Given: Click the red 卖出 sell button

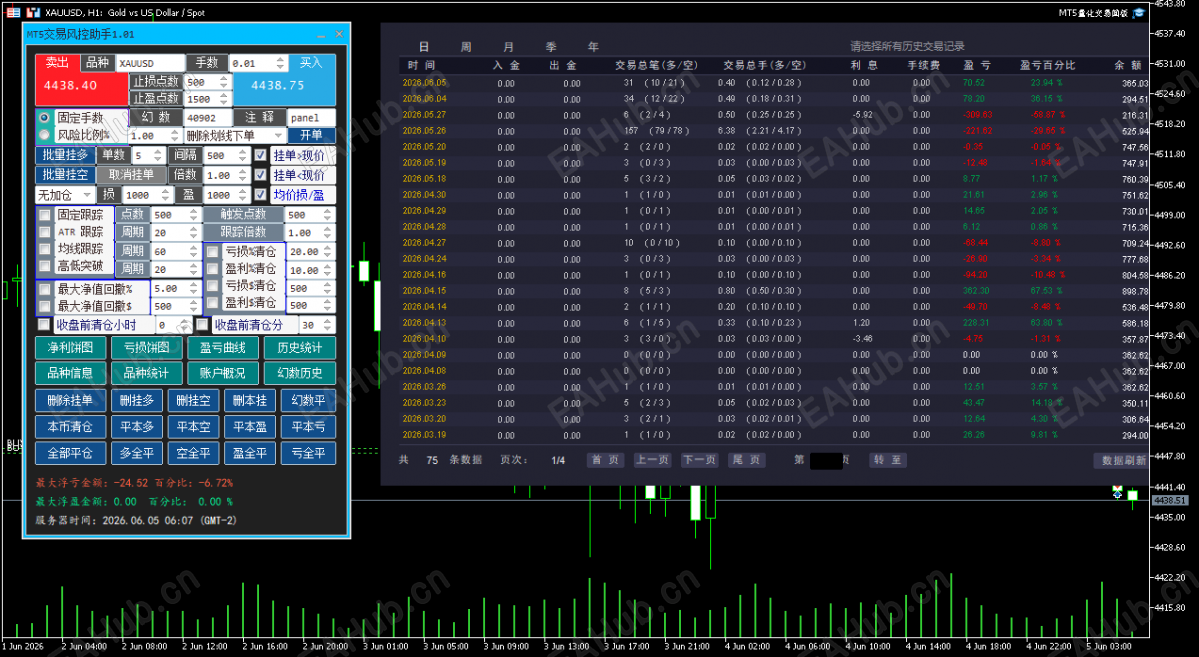Looking at the screenshot, I should pos(82,79).
